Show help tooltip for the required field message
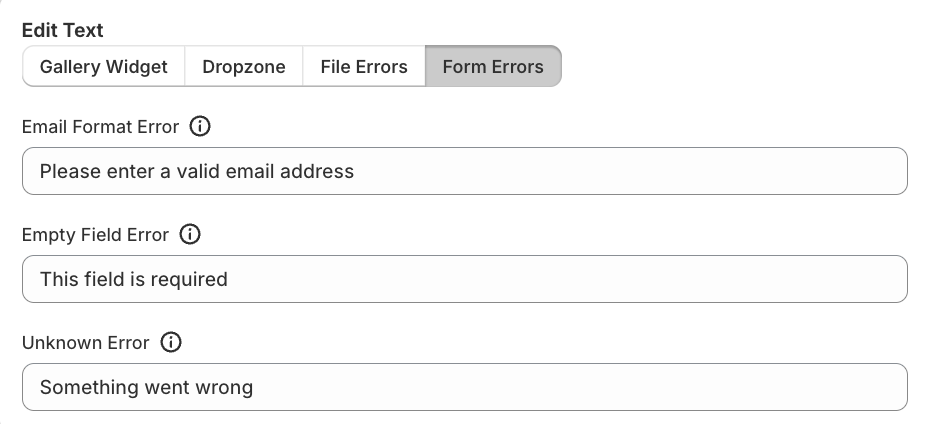 (x=190, y=235)
